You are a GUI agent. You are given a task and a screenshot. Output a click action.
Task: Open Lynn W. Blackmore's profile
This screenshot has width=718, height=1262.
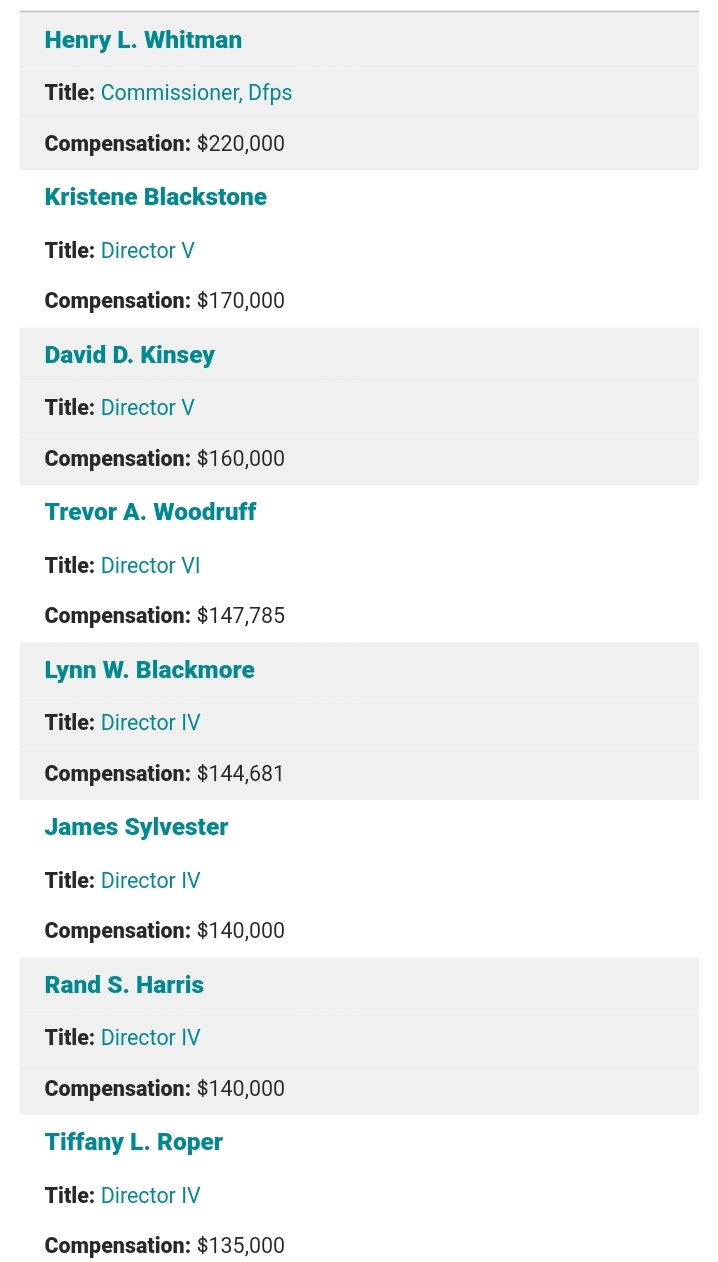(149, 670)
